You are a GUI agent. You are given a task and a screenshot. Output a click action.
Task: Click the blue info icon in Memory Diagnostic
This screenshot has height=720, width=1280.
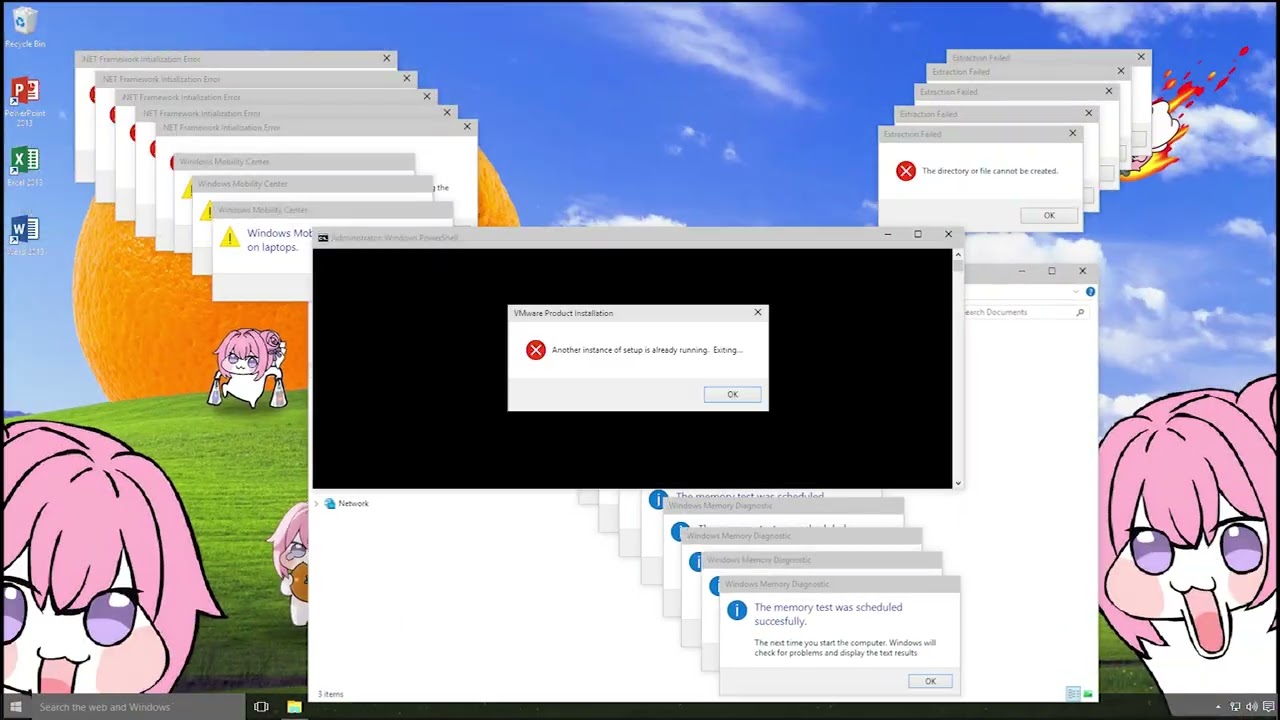pos(737,610)
